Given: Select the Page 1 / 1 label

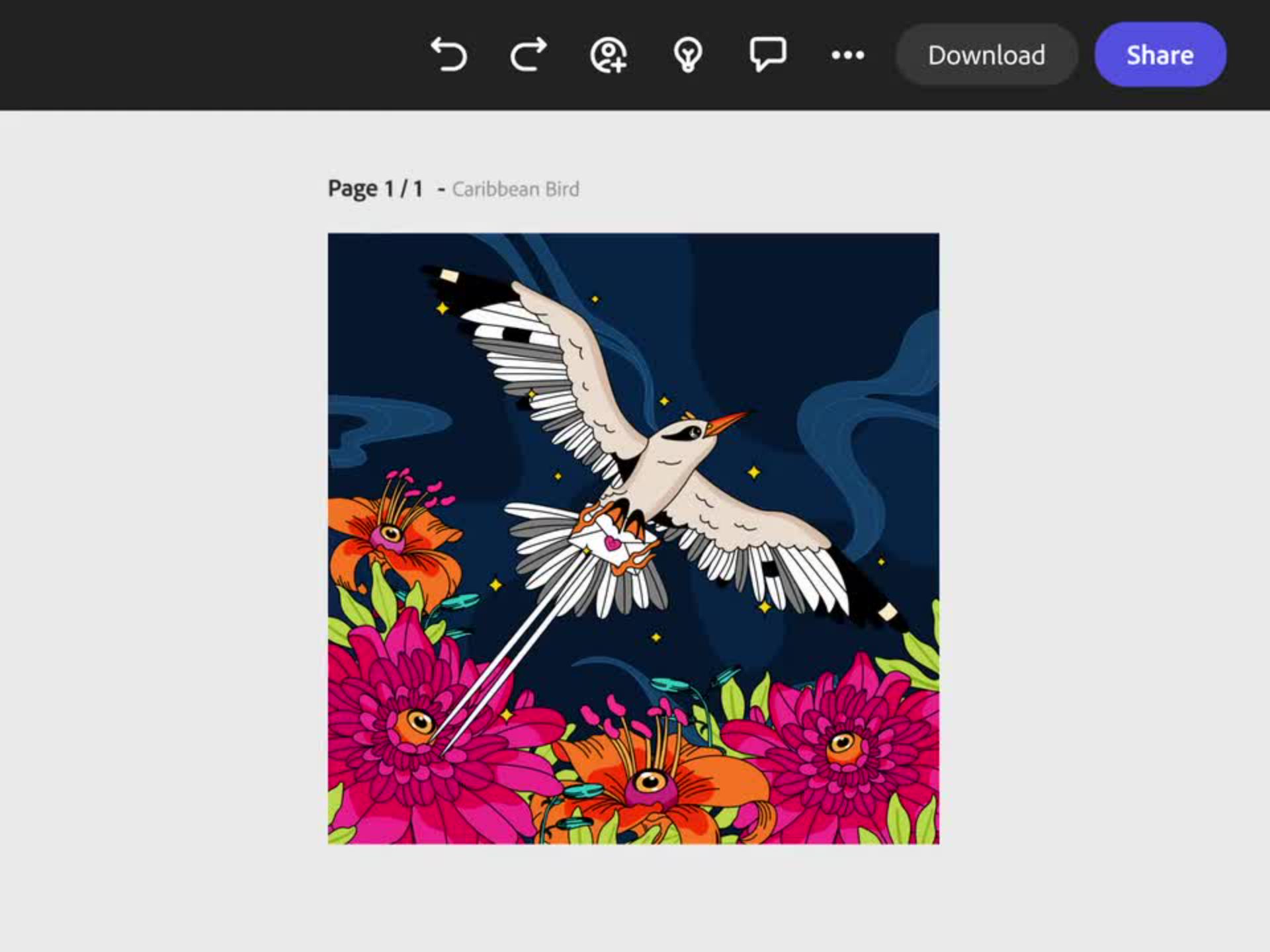Looking at the screenshot, I should pyautogui.click(x=375, y=189).
